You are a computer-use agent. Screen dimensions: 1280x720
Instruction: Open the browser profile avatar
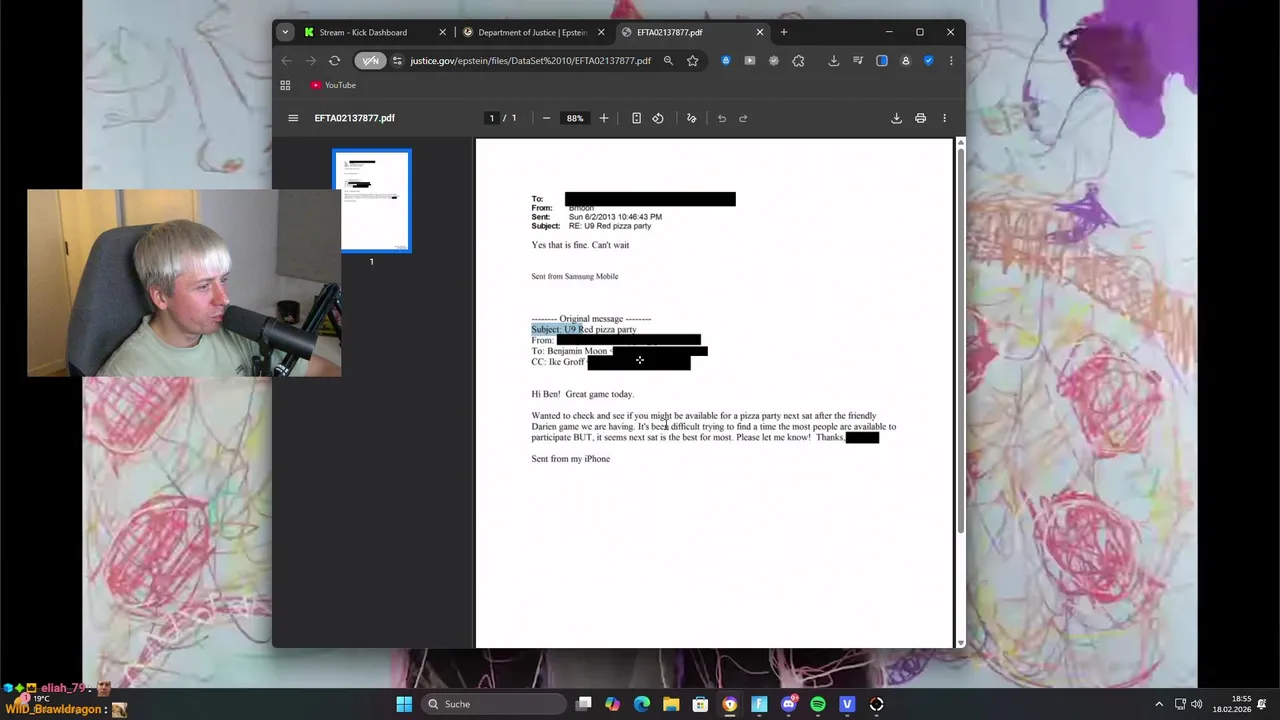pyautogui.click(x=906, y=61)
